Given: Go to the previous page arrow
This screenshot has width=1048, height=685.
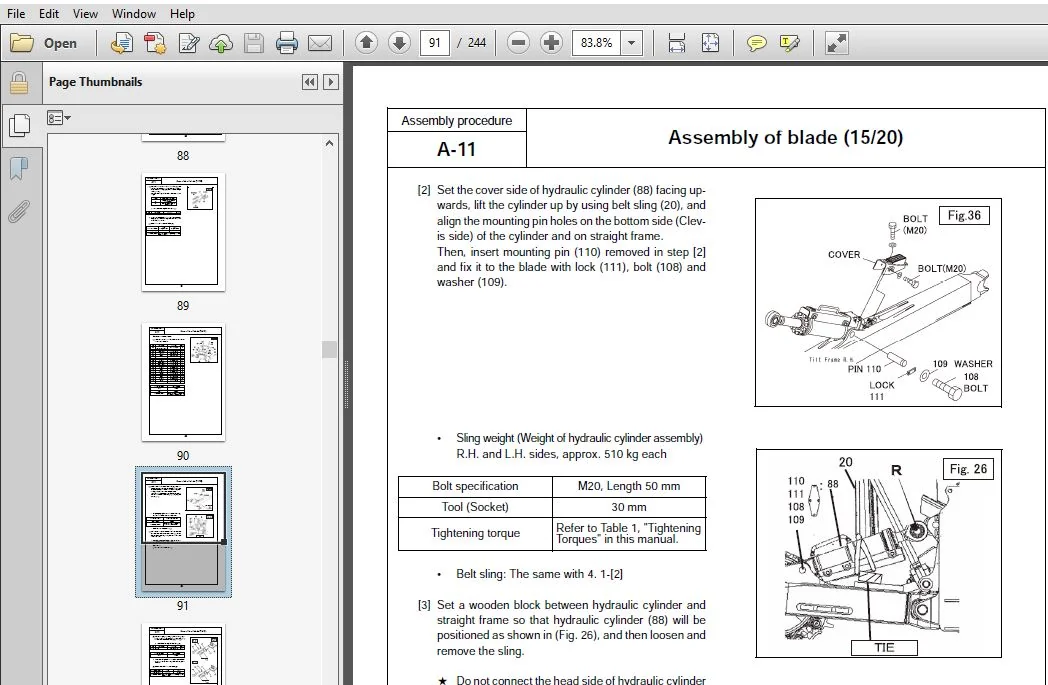Looking at the screenshot, I should (x=366, y=43).
